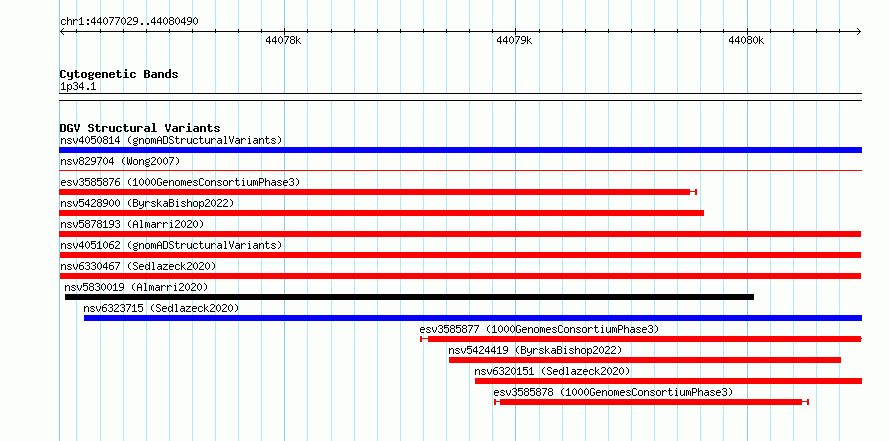Open nsv5428900 (ByrskaBishop2022) label
Image resolution: width=890 pixels, height=441 pixels.
146,203
